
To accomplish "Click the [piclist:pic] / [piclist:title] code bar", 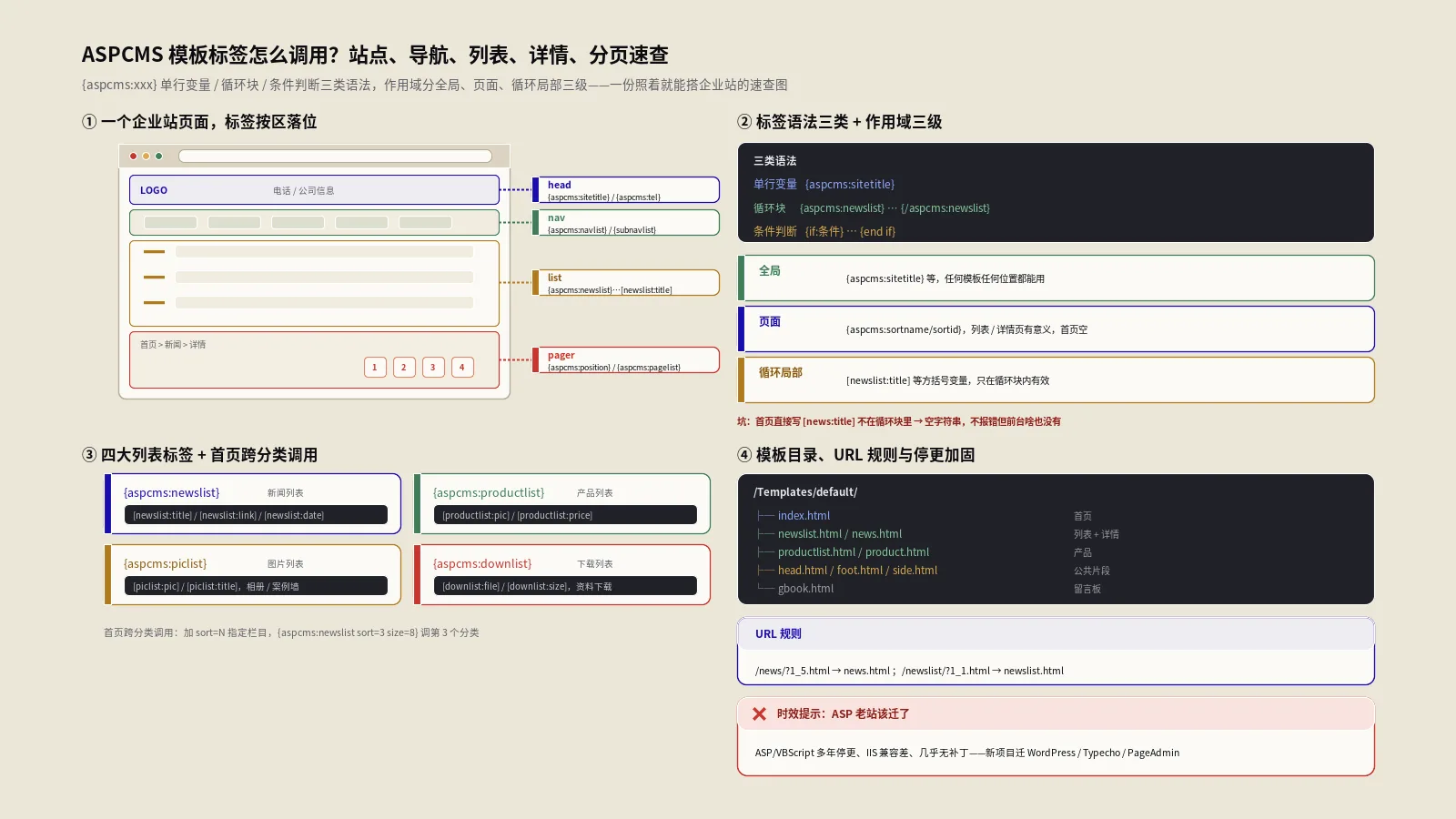I will pyautogui.click(x=256, y=586).
